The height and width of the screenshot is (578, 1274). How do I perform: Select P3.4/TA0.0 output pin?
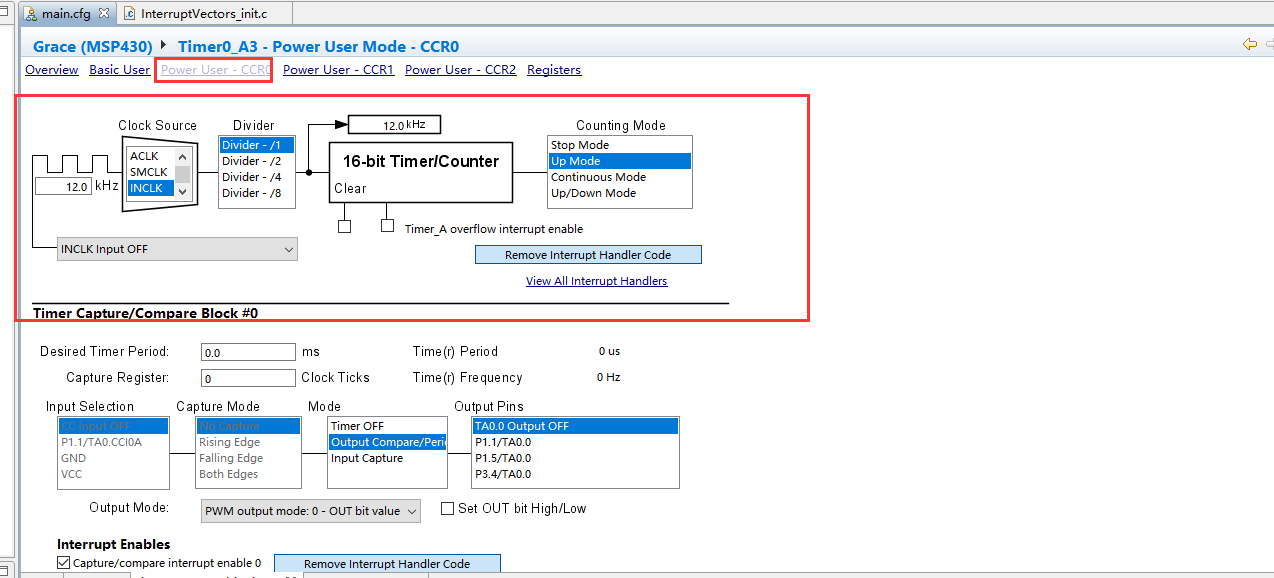pos(575,474)
